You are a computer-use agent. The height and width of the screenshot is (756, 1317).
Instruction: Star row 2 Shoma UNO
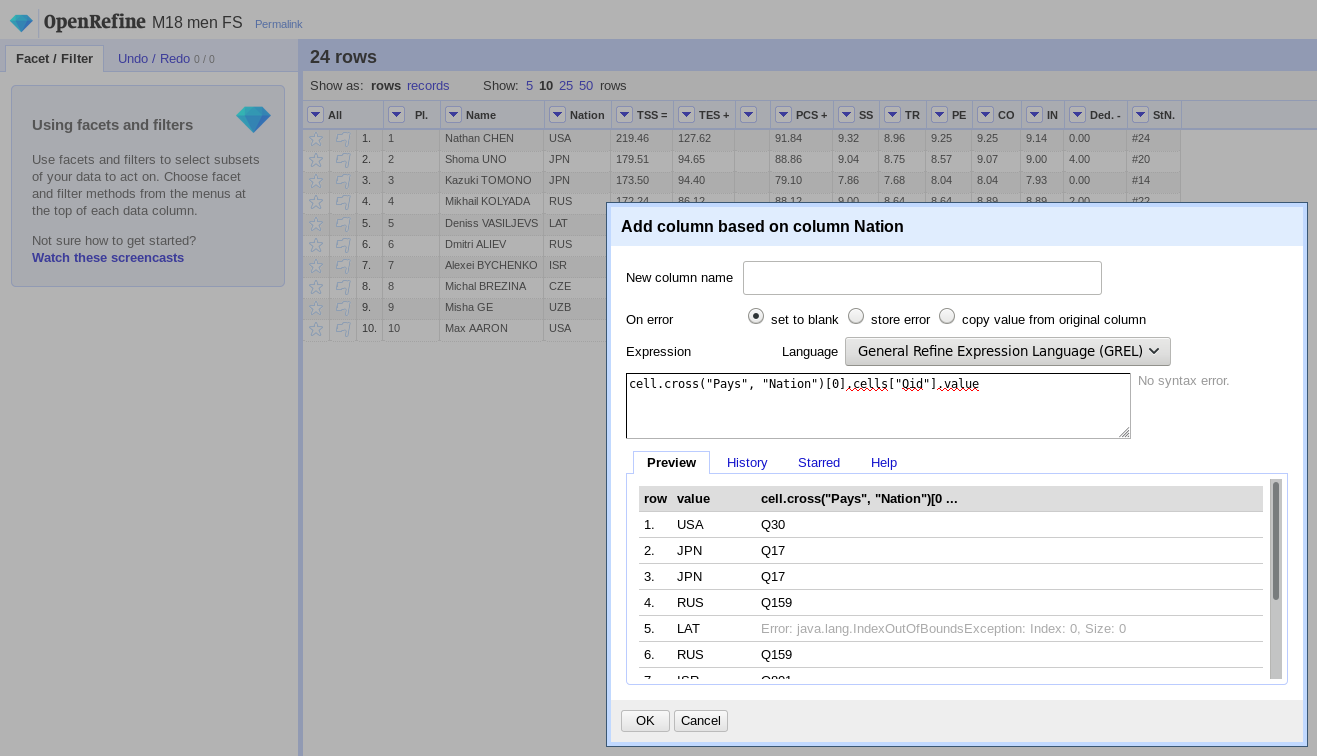[x=316, y=160]
